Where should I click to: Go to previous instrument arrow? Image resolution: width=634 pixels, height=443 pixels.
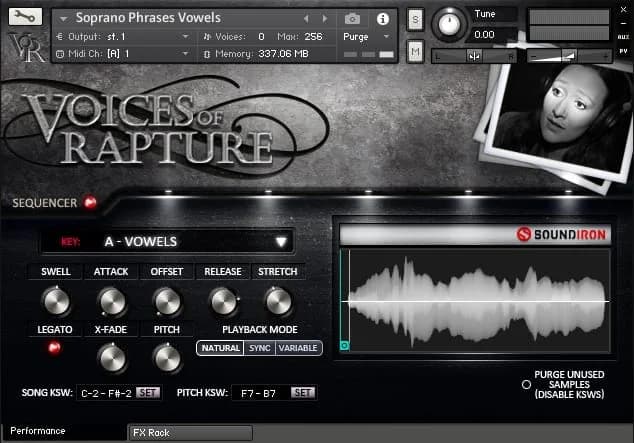click(306, 19)
